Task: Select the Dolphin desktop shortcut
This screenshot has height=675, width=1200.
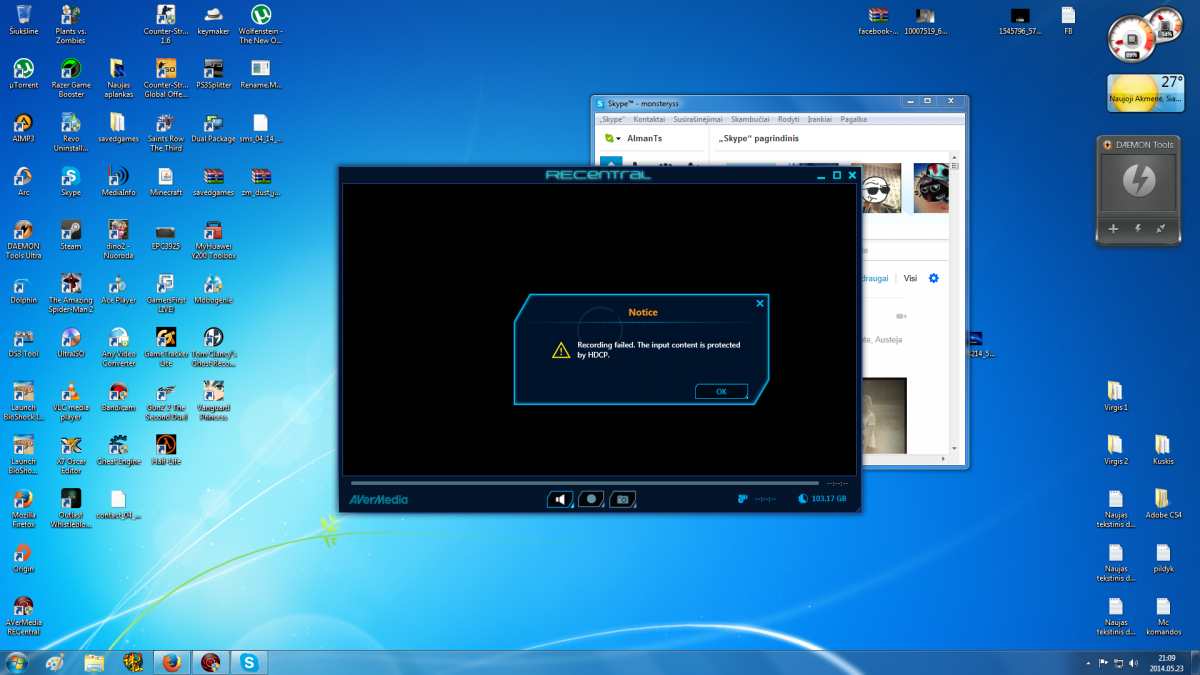Action: (23, 289)
